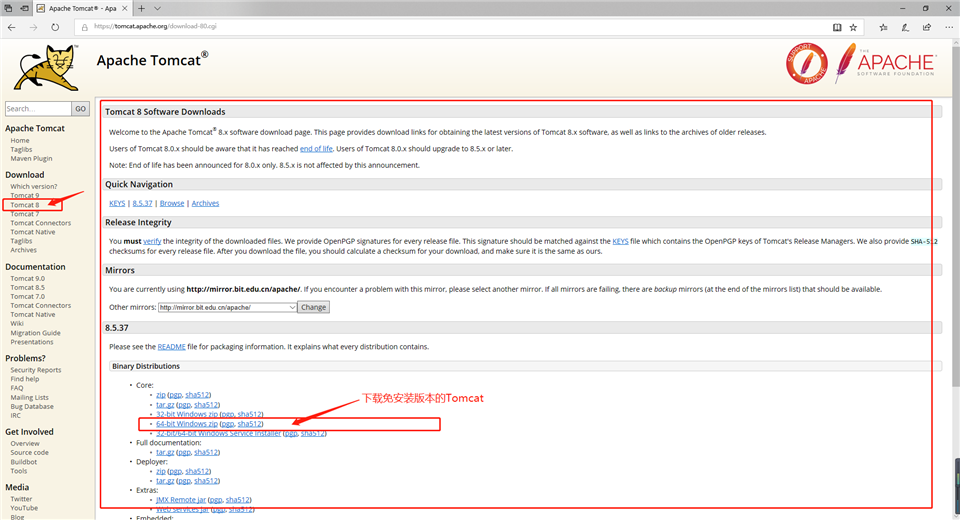Open Tomcat 9.0 documentation link
This screenshot has width=960, height=520.
28,278
